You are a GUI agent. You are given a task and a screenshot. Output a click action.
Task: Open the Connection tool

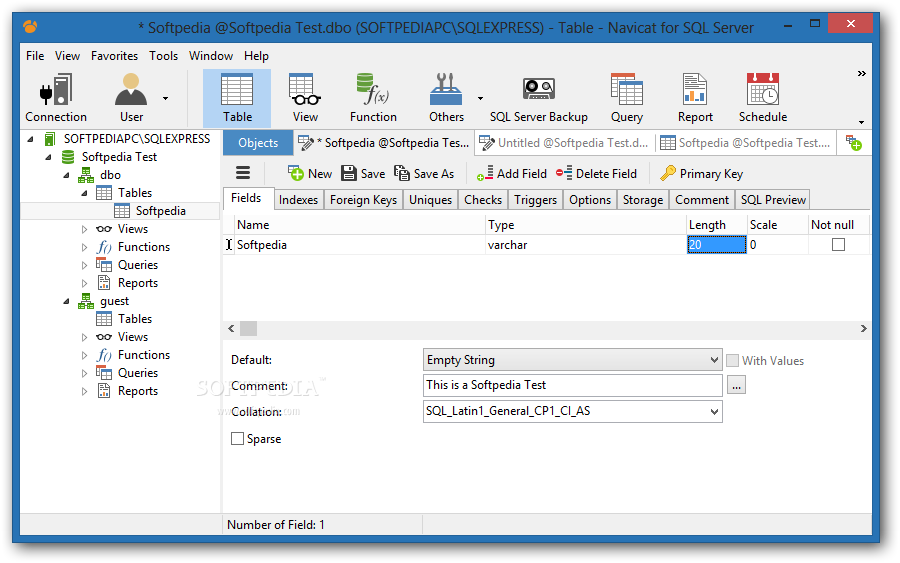[56, 98]
